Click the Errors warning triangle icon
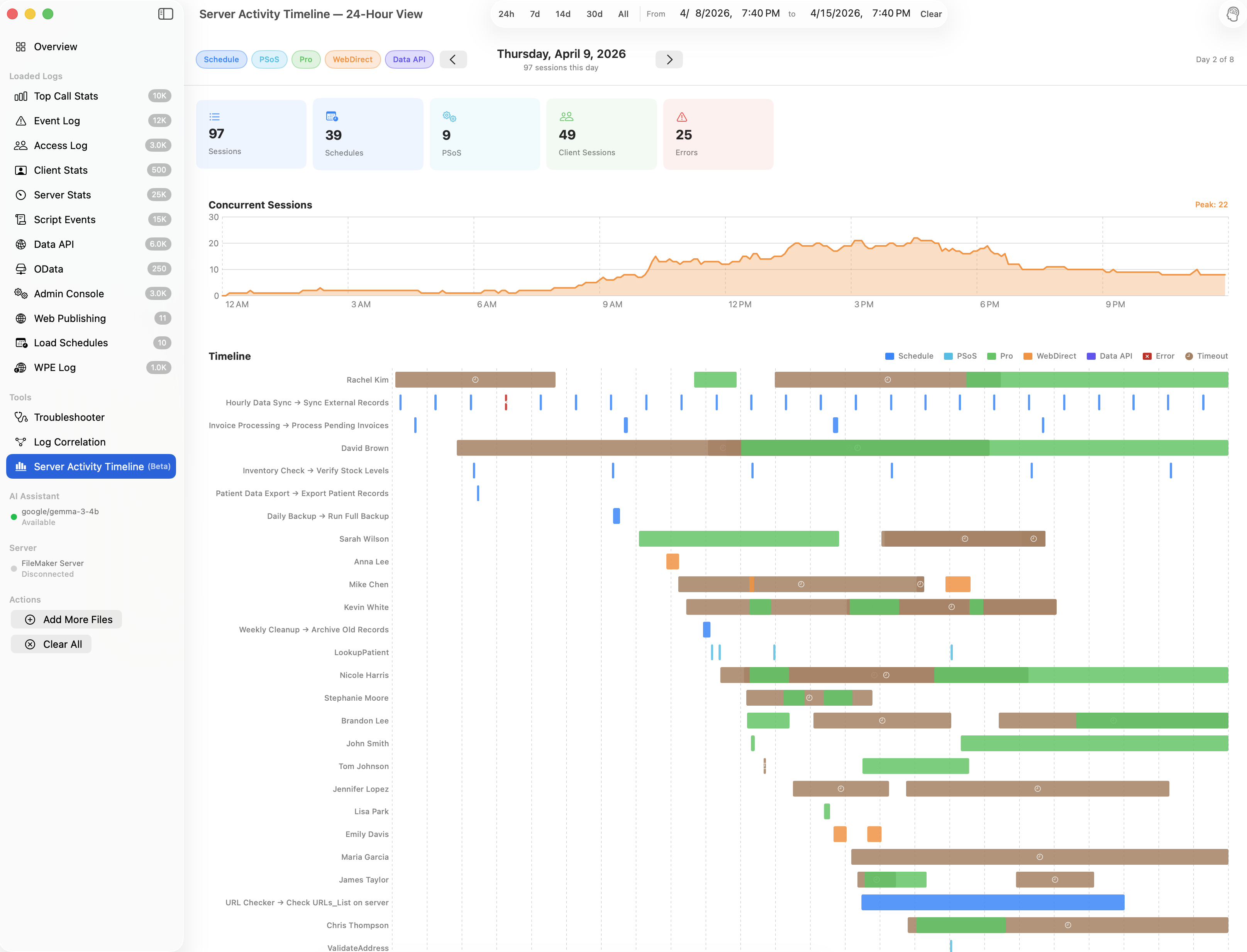This screenshot has height=952, width=1247. point(681,117)
